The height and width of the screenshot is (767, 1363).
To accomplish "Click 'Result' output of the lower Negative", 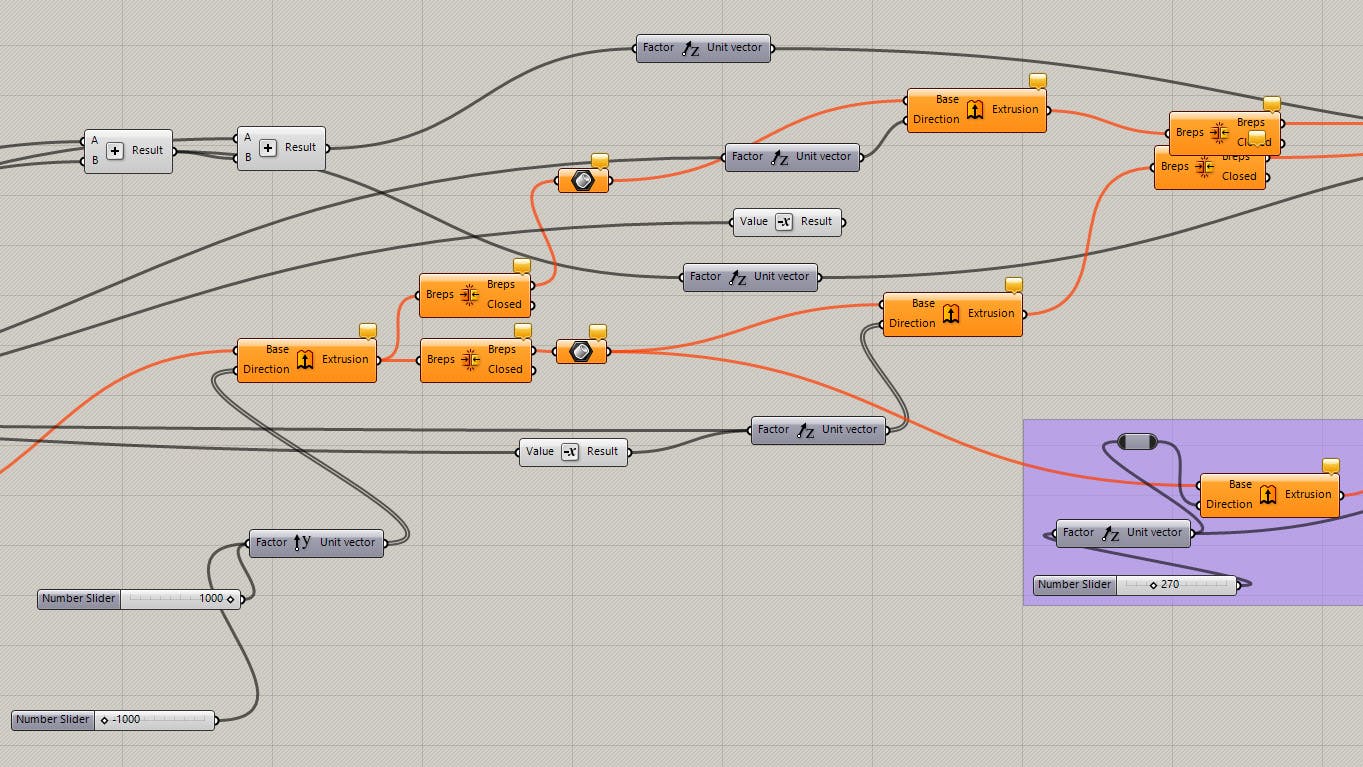I will [602, 452].
